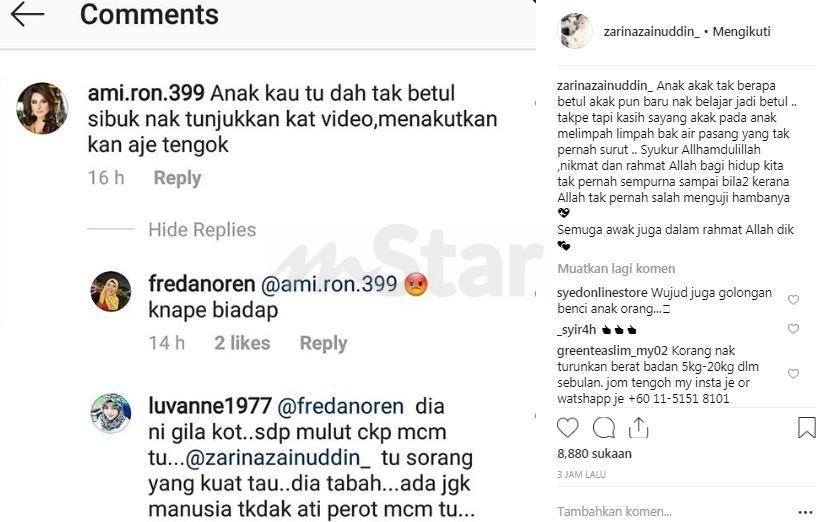Like syedonlinestore's comment
Image resolution: width=816 pixels, height=522 pixels.
tap(793, 300)
